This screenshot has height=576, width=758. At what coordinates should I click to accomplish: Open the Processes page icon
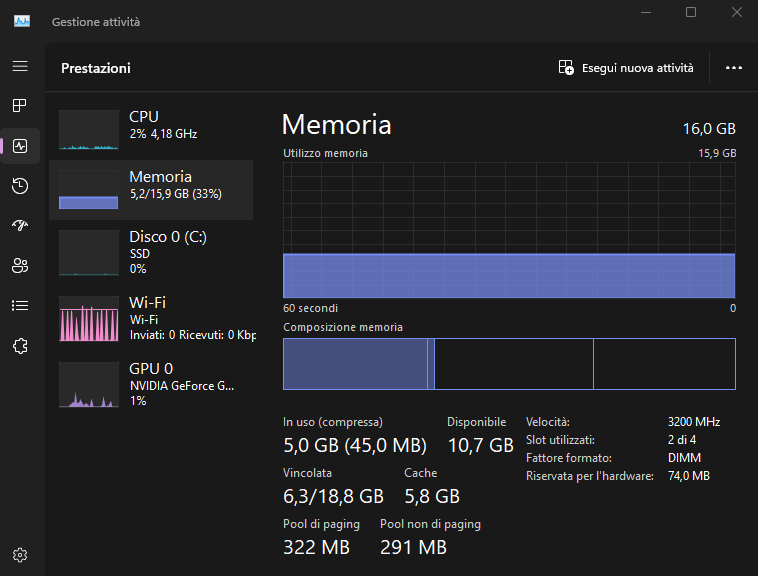click(x=20, y=106)
